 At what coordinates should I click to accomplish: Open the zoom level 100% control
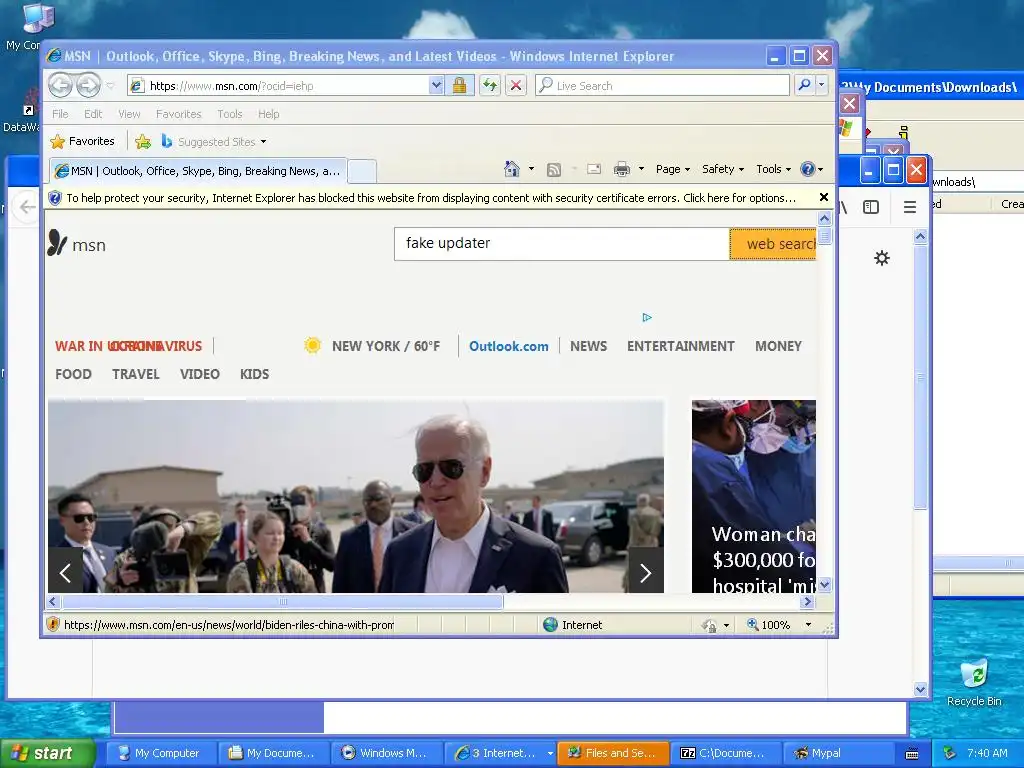(778, 625)
